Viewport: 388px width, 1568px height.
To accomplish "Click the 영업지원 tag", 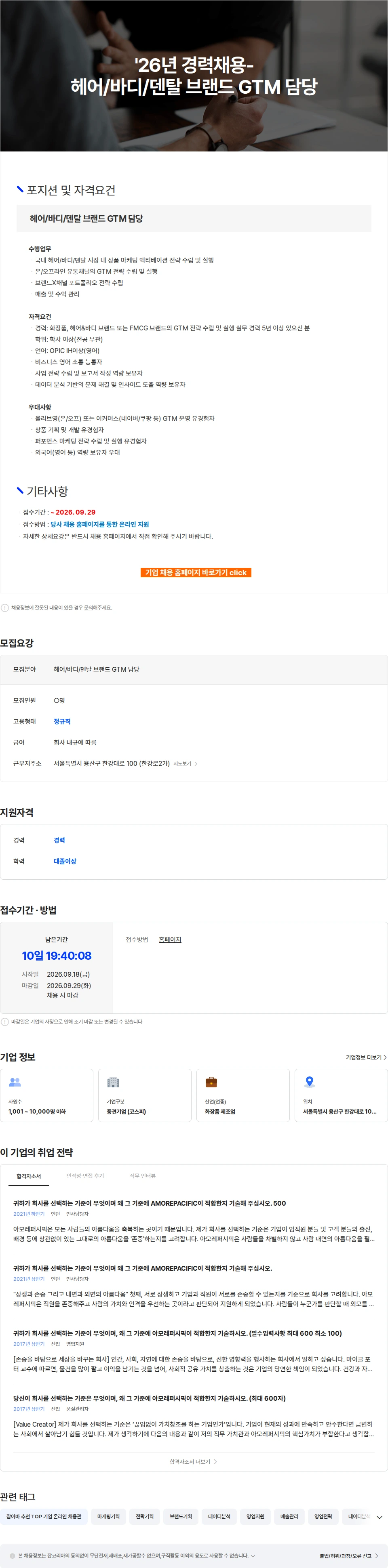I will [255, 1516].
